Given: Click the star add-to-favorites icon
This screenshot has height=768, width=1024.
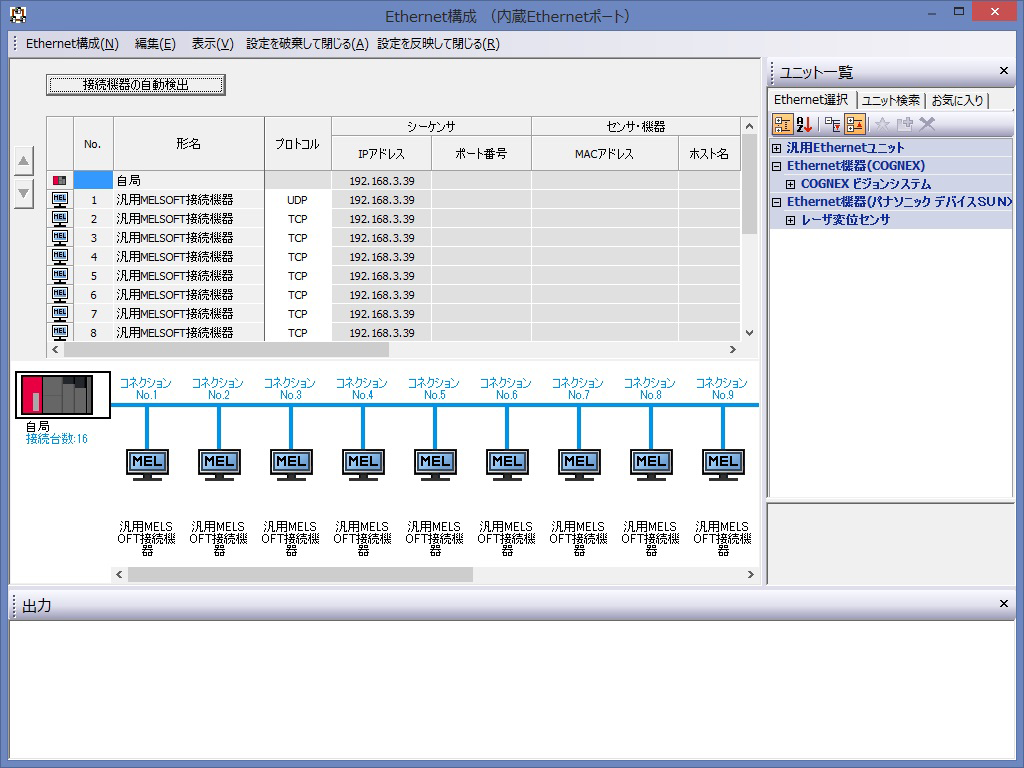Looking at the screenshot, I should pos(882,124).
